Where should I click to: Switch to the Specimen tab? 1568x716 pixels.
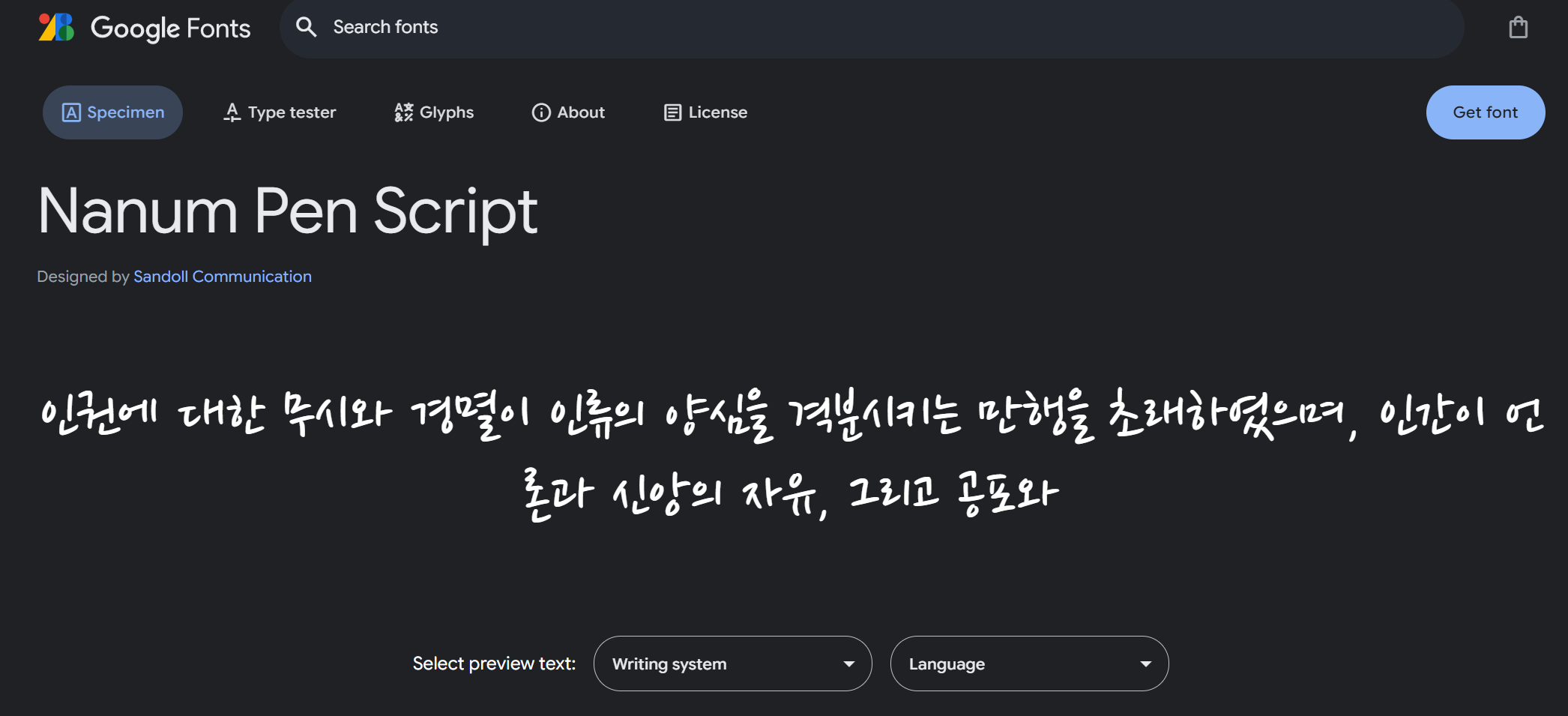112,112
